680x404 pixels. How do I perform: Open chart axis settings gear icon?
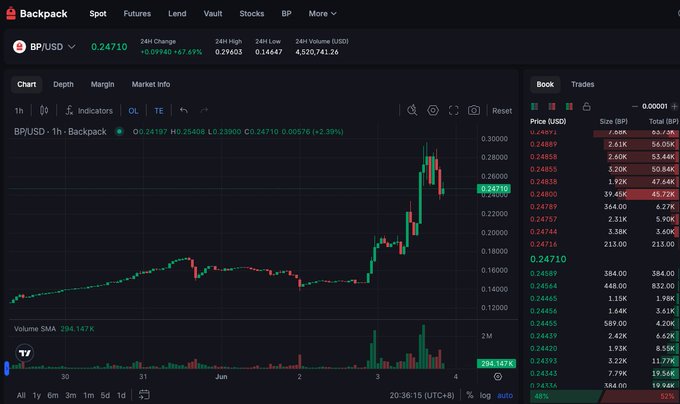click(498, 377)
